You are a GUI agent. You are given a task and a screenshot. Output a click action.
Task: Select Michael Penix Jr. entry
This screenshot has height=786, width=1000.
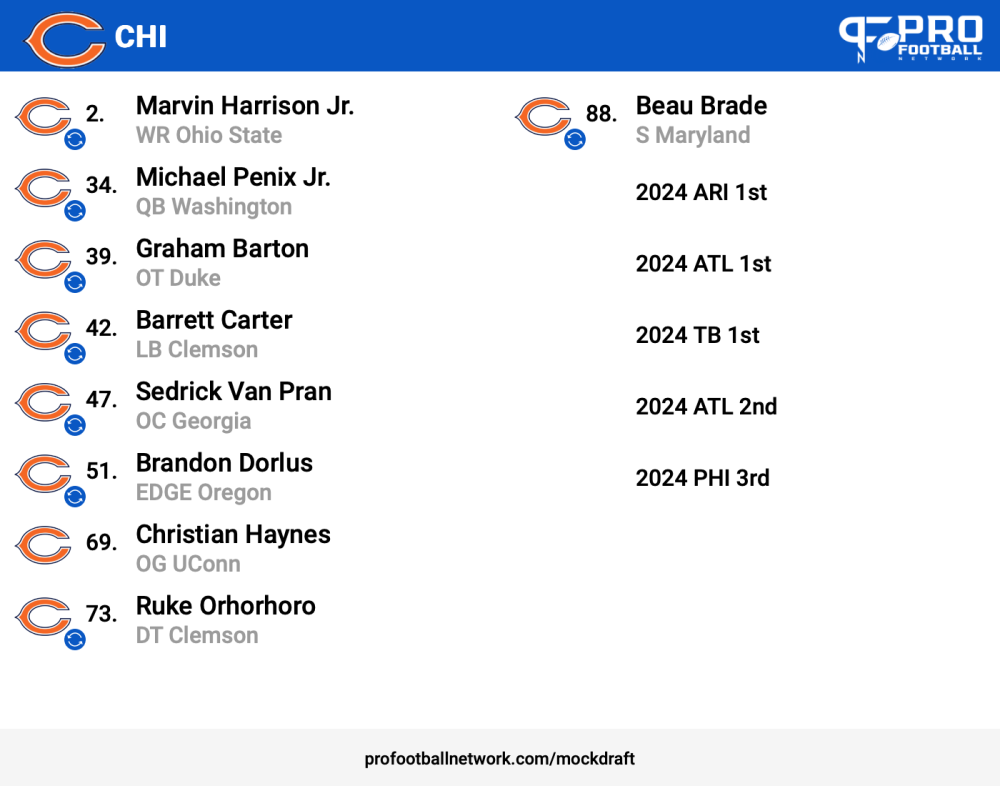pos(233,191)
